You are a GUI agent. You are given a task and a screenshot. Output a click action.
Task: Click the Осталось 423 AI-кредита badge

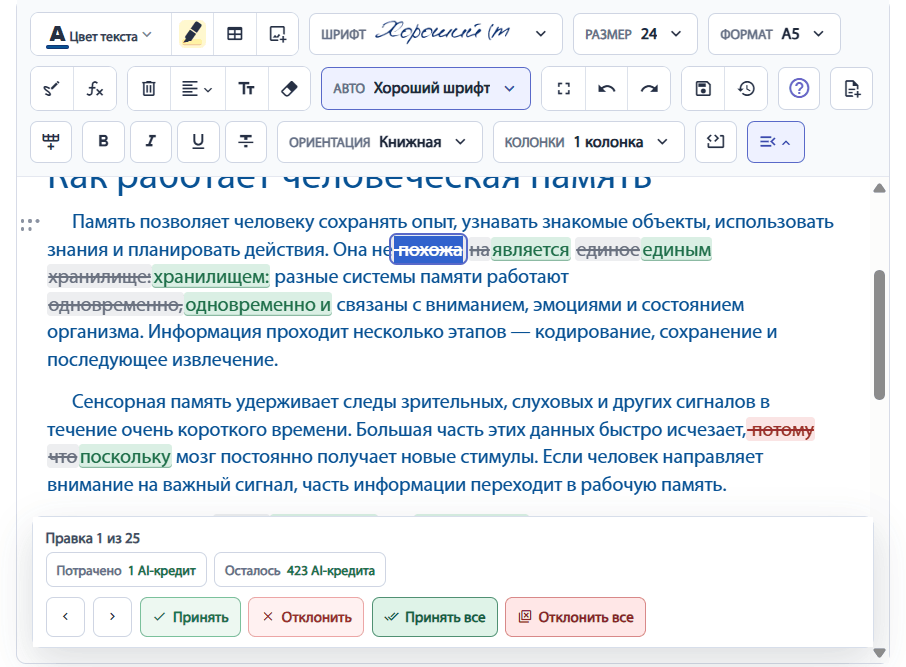(x=299, y=570)
